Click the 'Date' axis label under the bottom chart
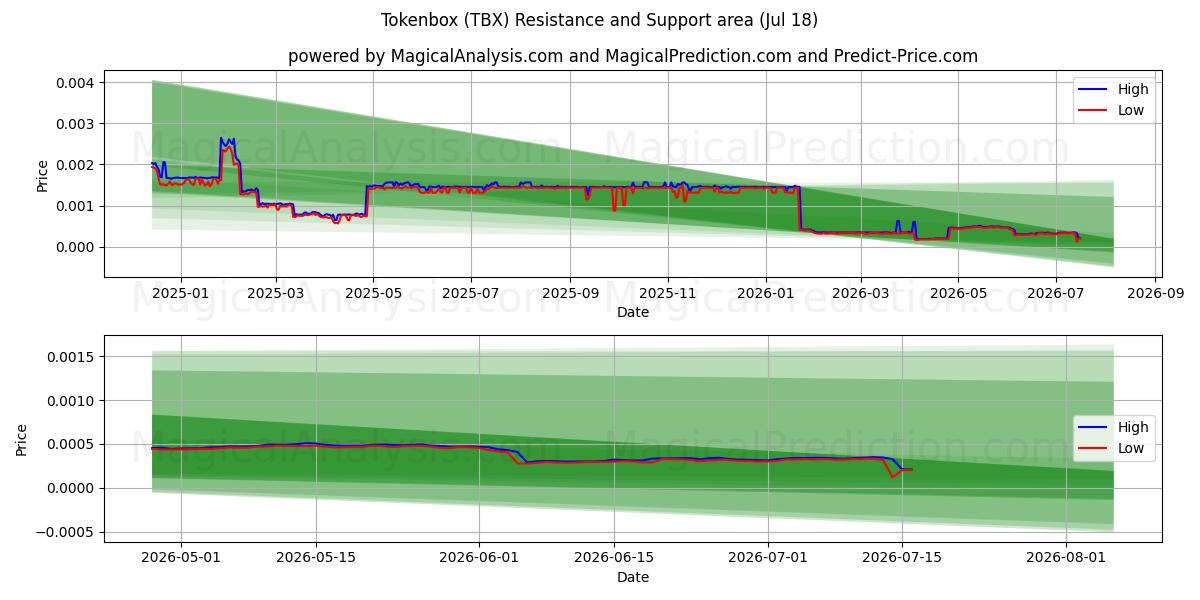Image resolution: width=1200 pixels, height=600 pixels. click(x=633, y=577)
